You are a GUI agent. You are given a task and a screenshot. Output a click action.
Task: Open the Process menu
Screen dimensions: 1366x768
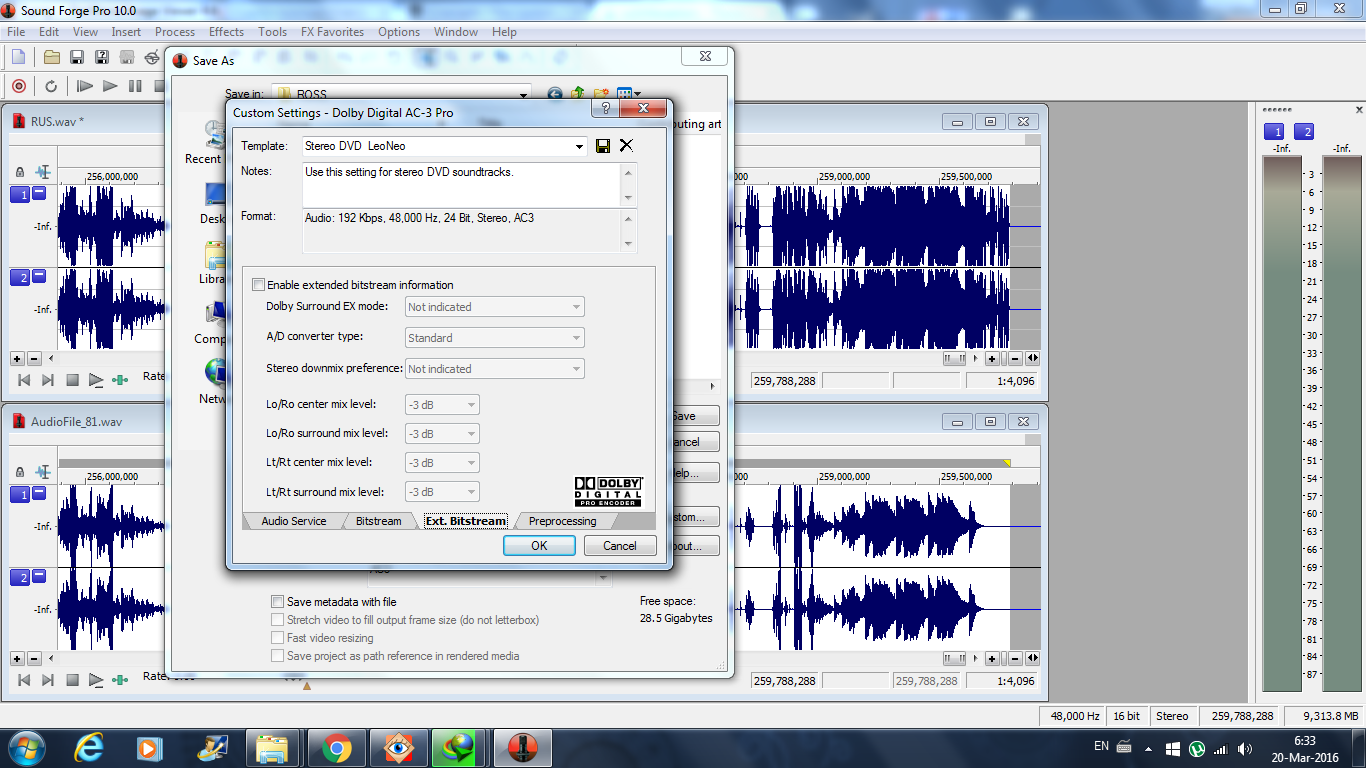pos(175,32)
